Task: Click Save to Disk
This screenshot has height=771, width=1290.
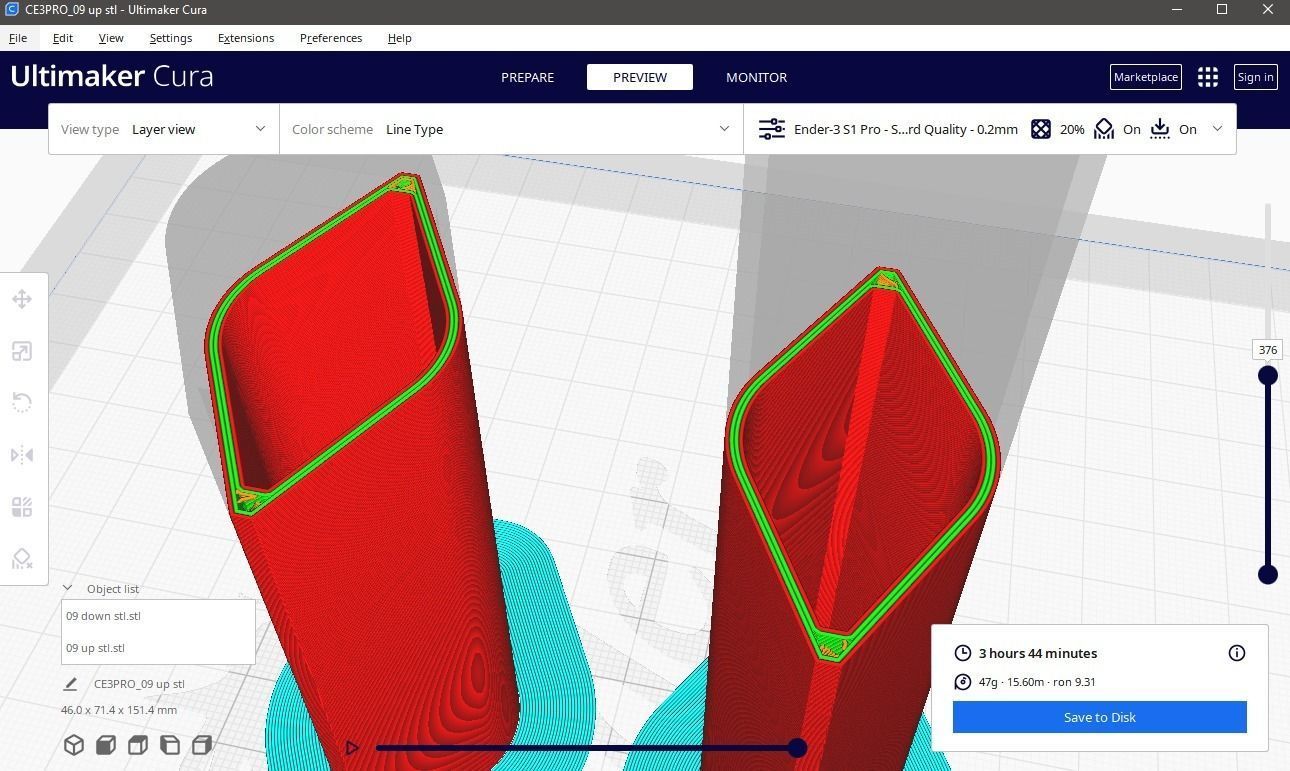Action: coord(1099,717)
